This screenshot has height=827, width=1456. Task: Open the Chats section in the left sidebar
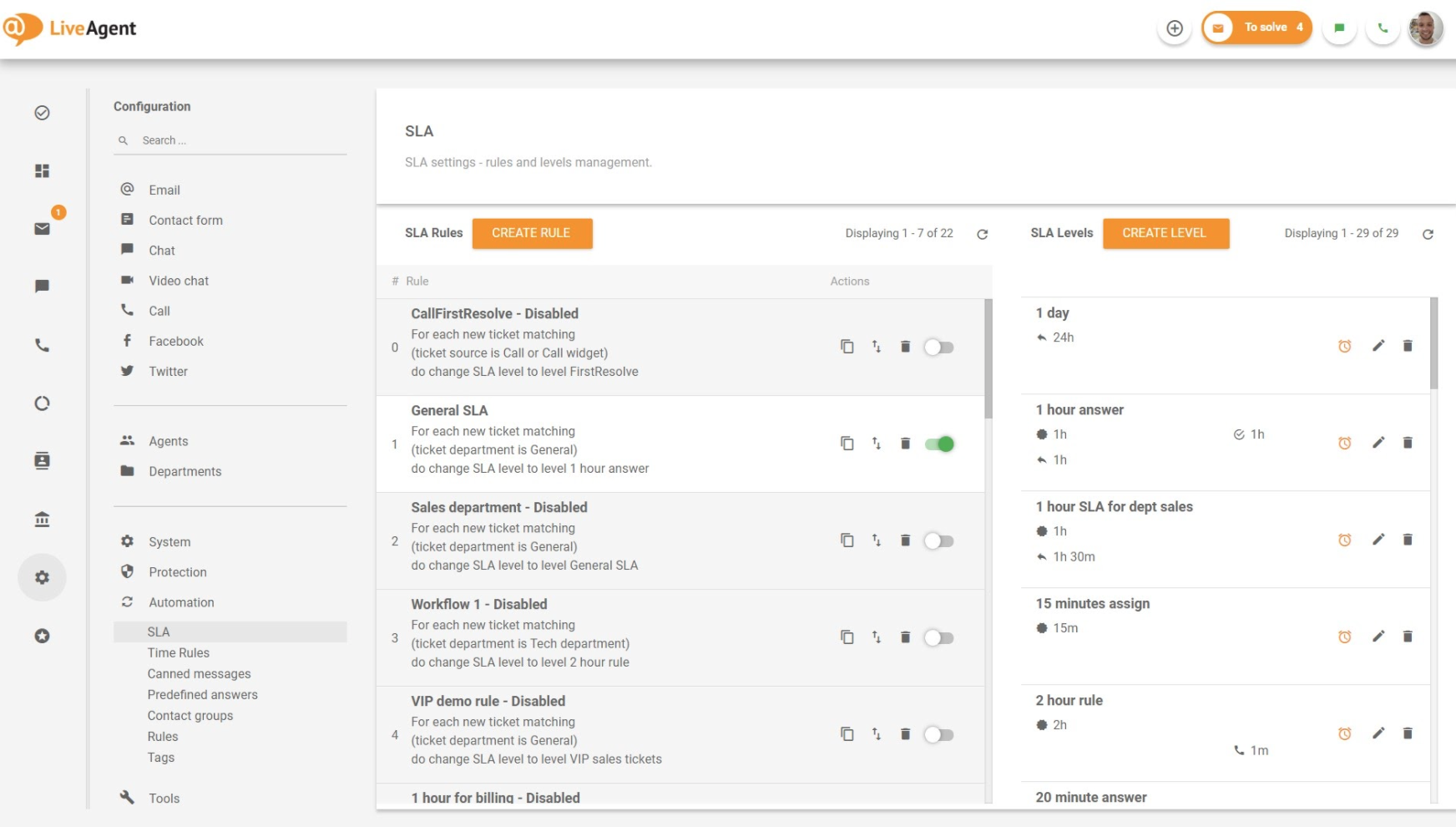pyautogui.click(x=42, y=287)
